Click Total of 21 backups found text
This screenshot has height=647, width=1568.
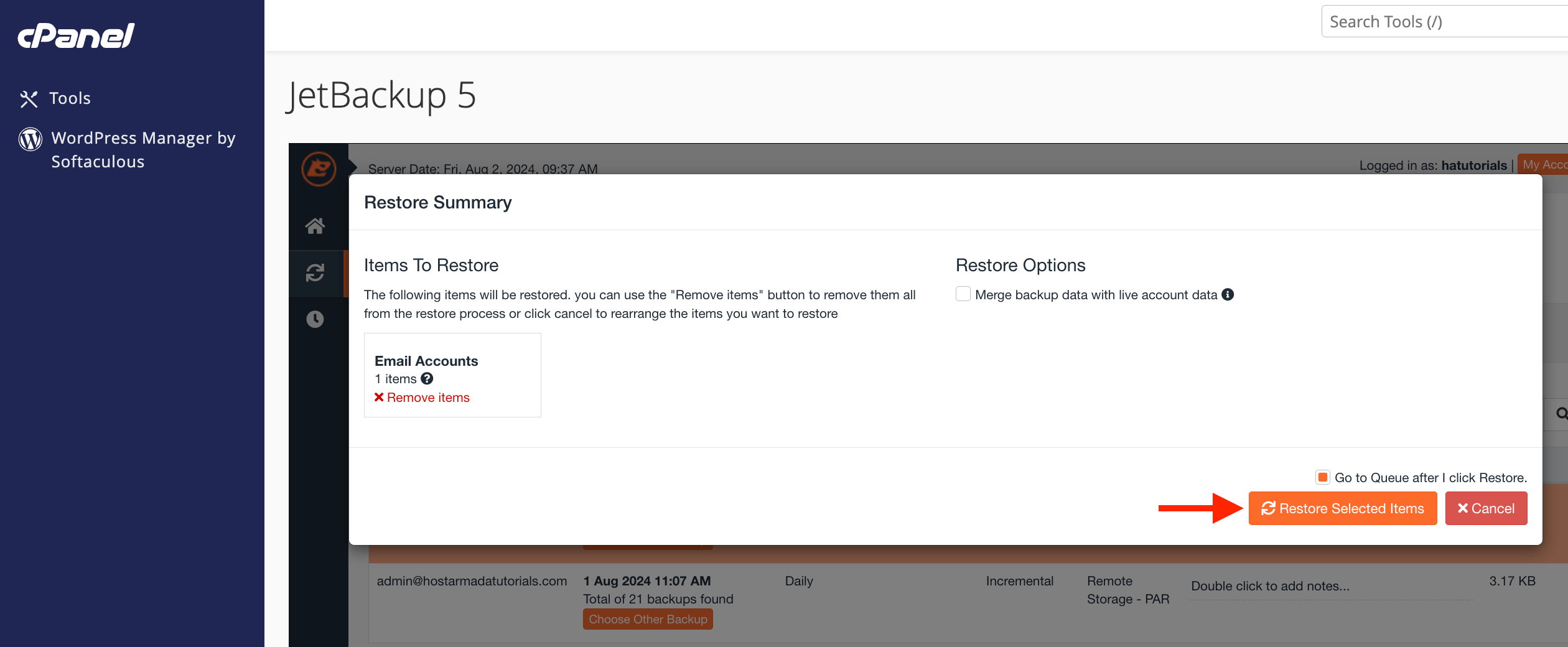(x=658, y=599)
